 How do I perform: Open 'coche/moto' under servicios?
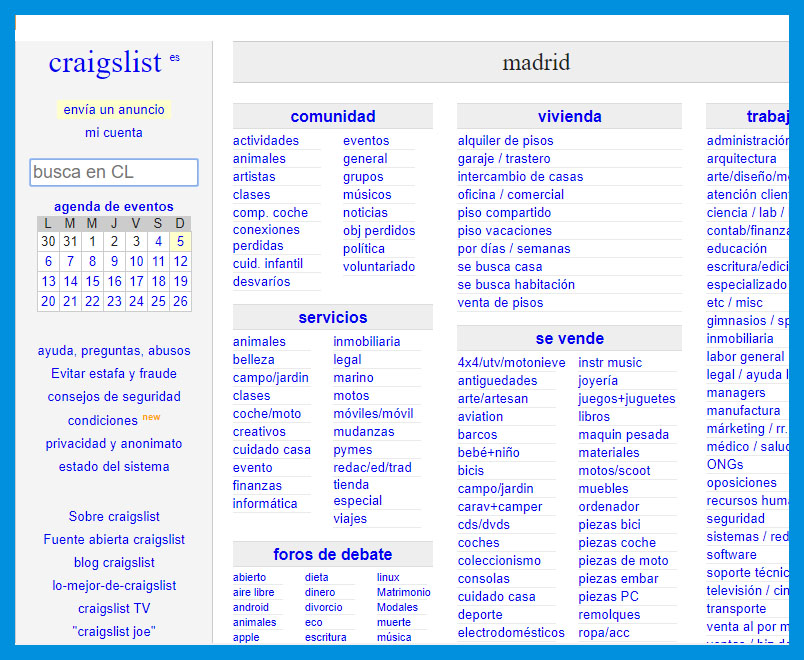pos(267,413)
